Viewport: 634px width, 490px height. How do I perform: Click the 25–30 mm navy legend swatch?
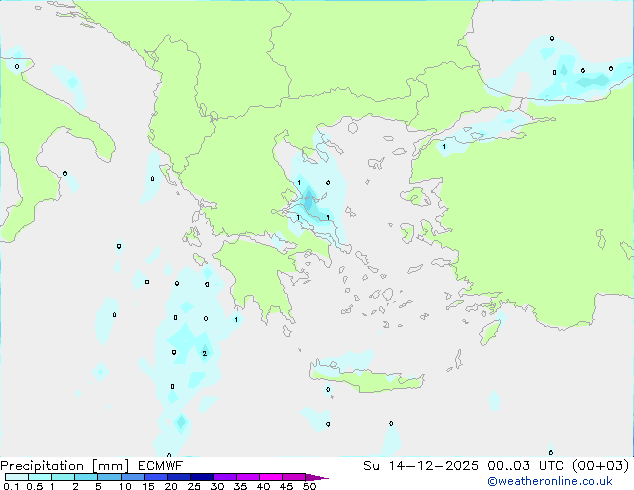tap(201, 477)
